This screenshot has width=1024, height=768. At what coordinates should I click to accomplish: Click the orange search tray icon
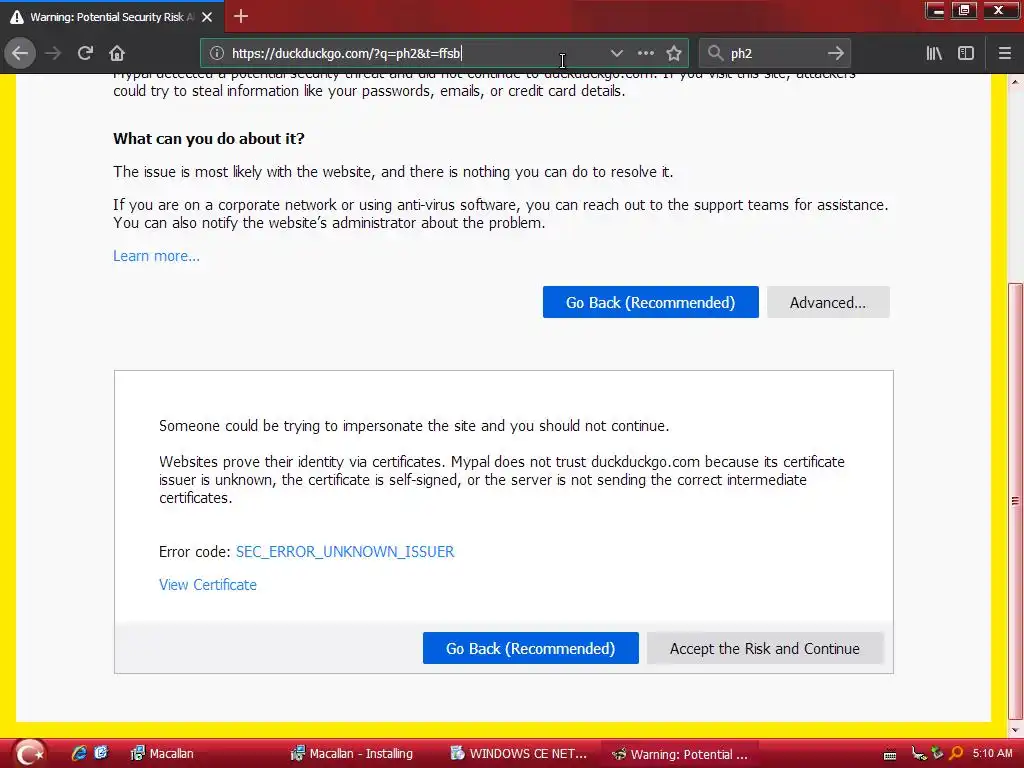[956, 754]
